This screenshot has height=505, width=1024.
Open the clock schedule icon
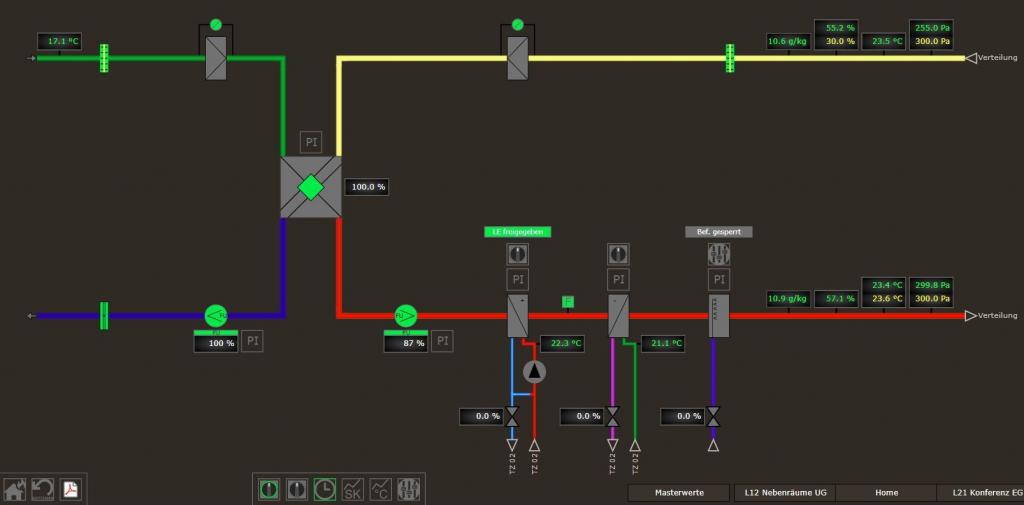tap(325, 489)
